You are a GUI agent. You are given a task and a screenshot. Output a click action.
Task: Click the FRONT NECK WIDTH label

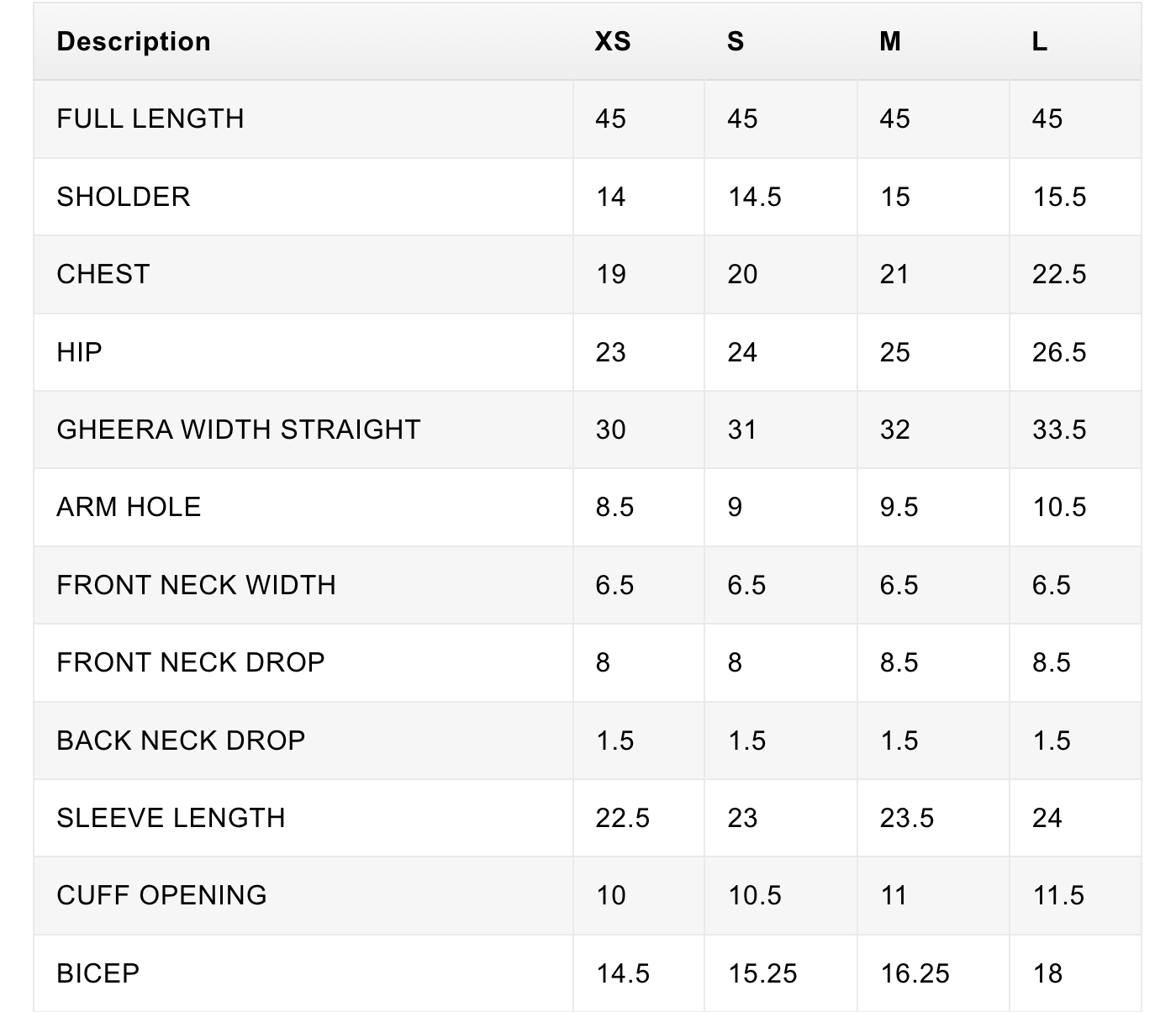[x=196, y=585]
